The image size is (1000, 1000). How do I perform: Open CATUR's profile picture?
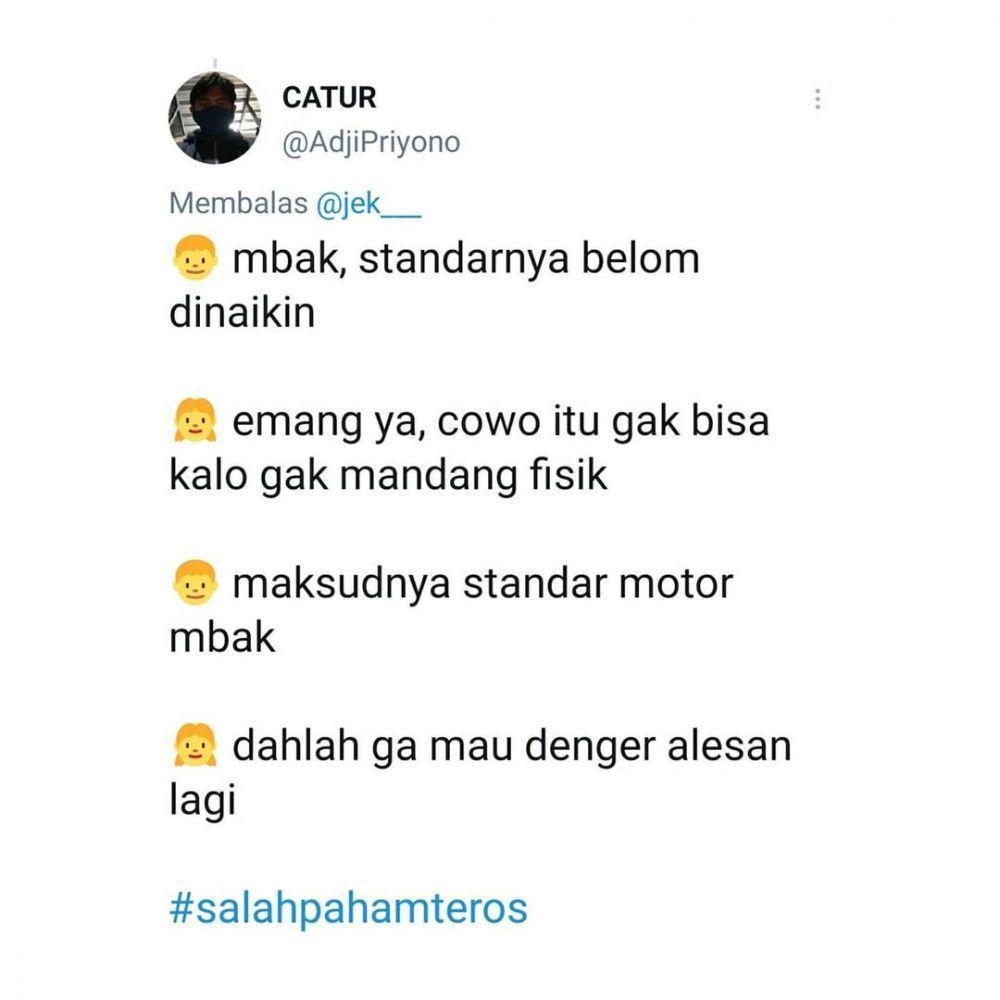click(215, 117)
